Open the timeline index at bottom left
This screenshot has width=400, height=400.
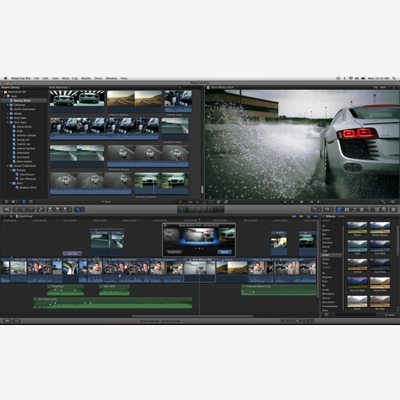click(x=7, y=321)
